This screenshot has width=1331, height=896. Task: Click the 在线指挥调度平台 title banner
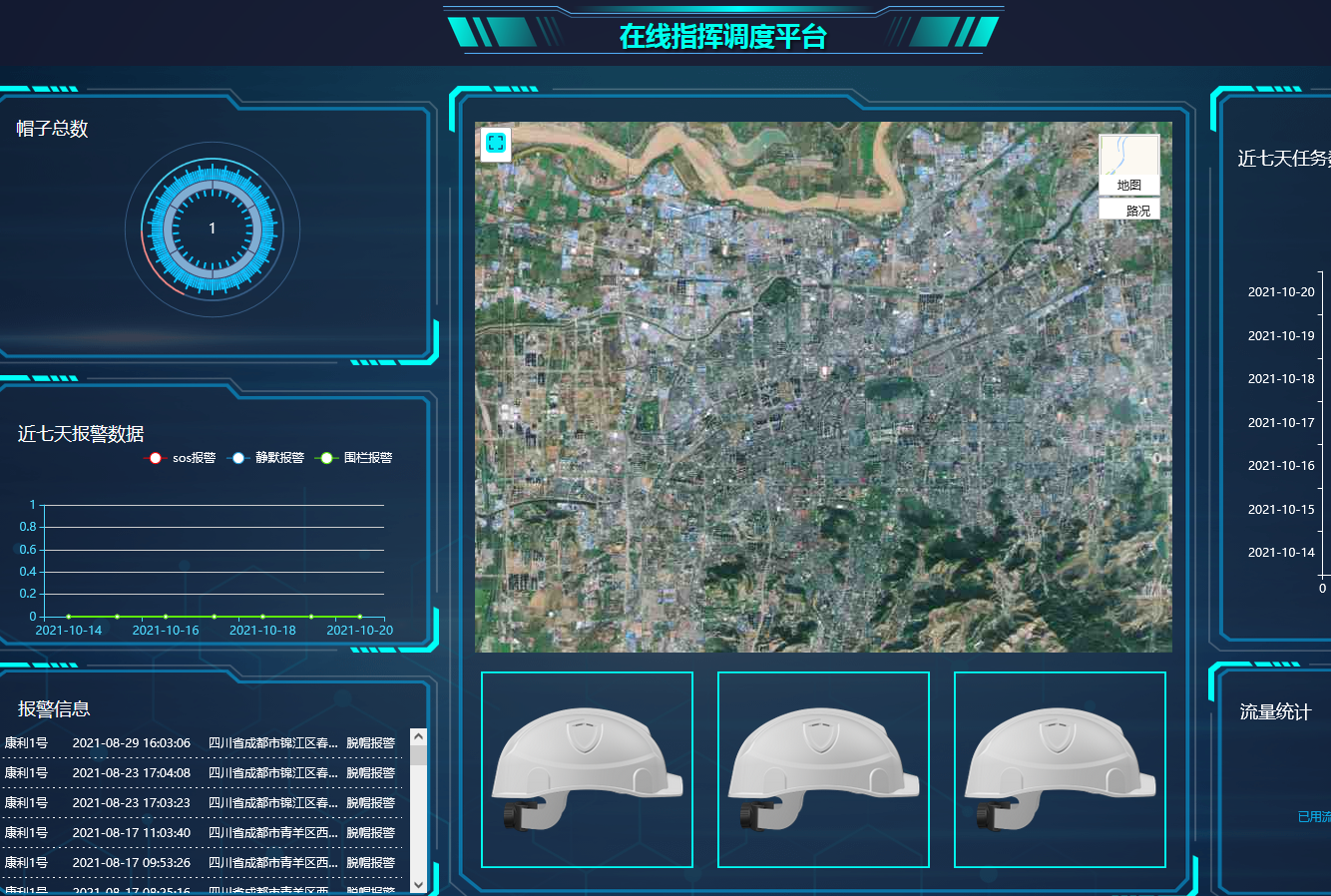click(722, 37)
